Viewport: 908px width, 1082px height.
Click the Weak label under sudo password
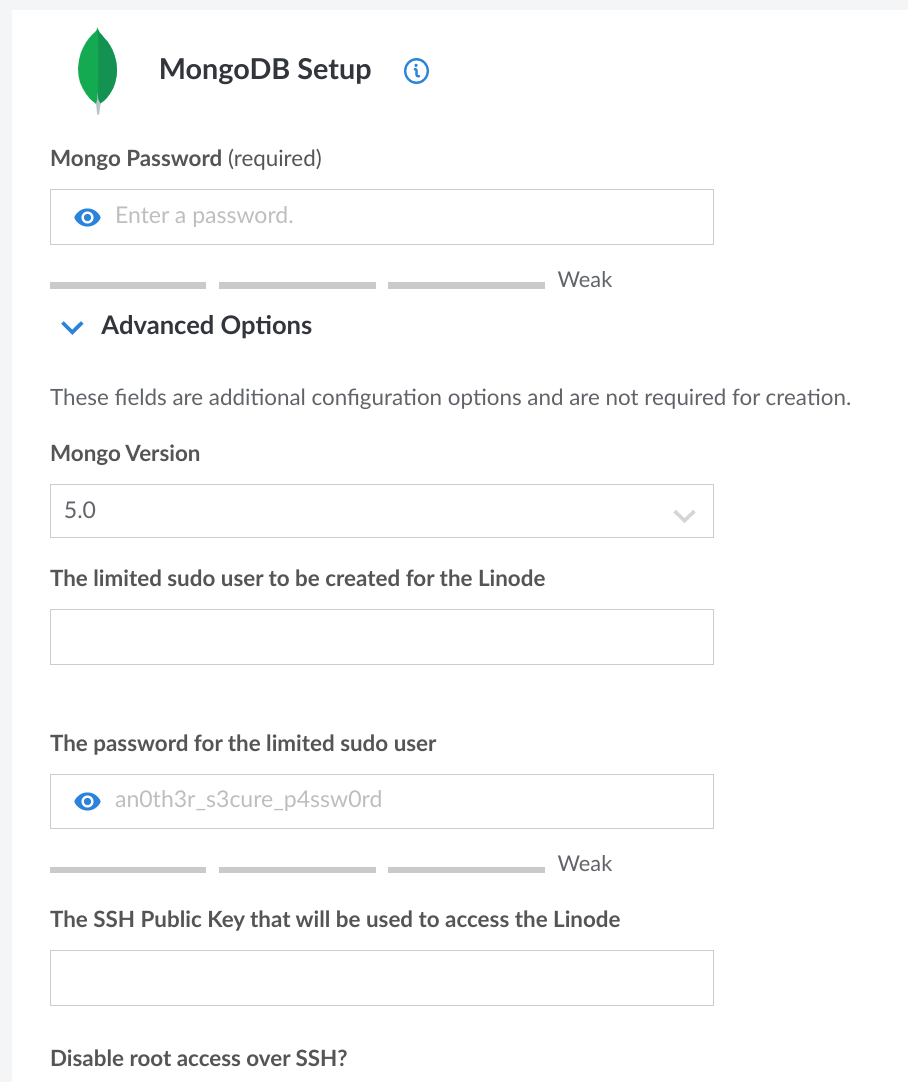tap(585, 864)
